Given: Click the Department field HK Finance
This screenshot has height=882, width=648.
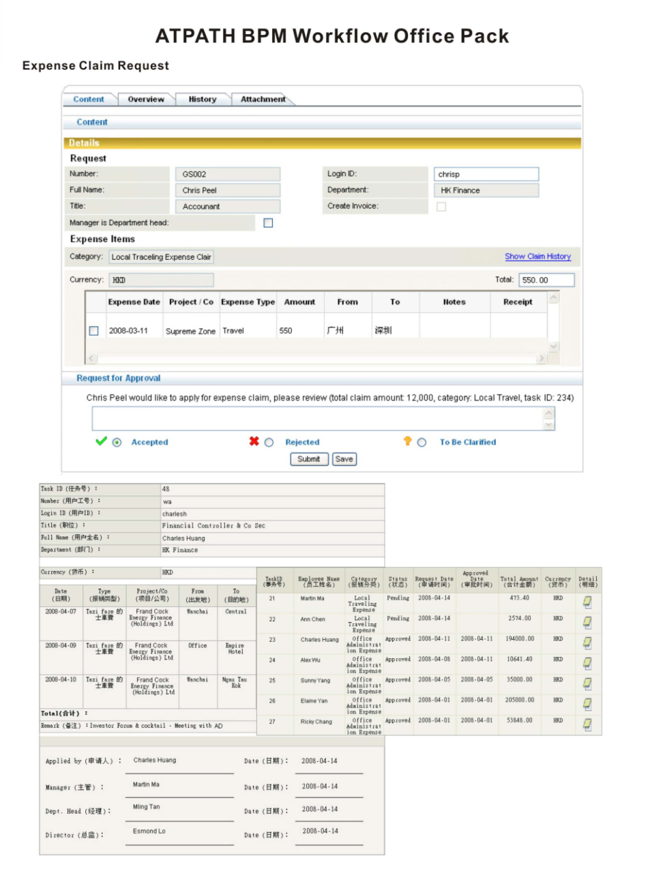Looking at the screenshot, I should pos(486,190).
